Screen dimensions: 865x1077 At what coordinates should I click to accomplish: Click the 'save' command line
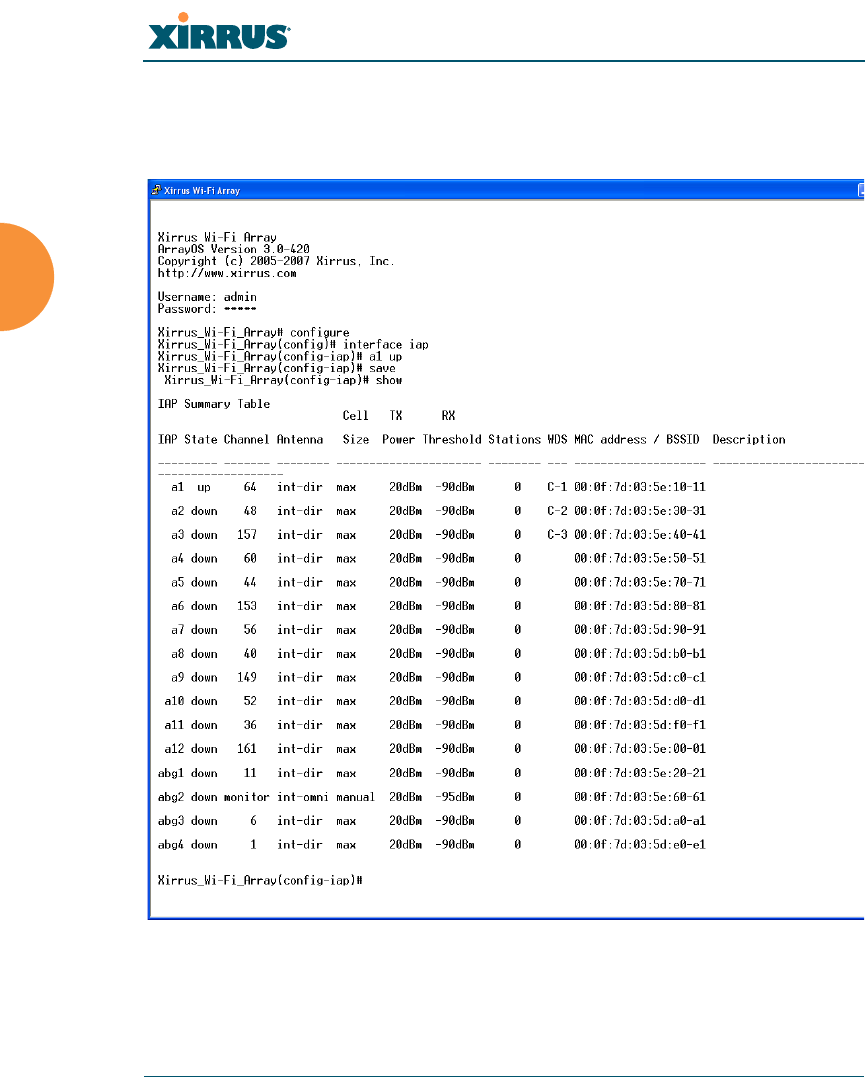click(x=277, y=368)
